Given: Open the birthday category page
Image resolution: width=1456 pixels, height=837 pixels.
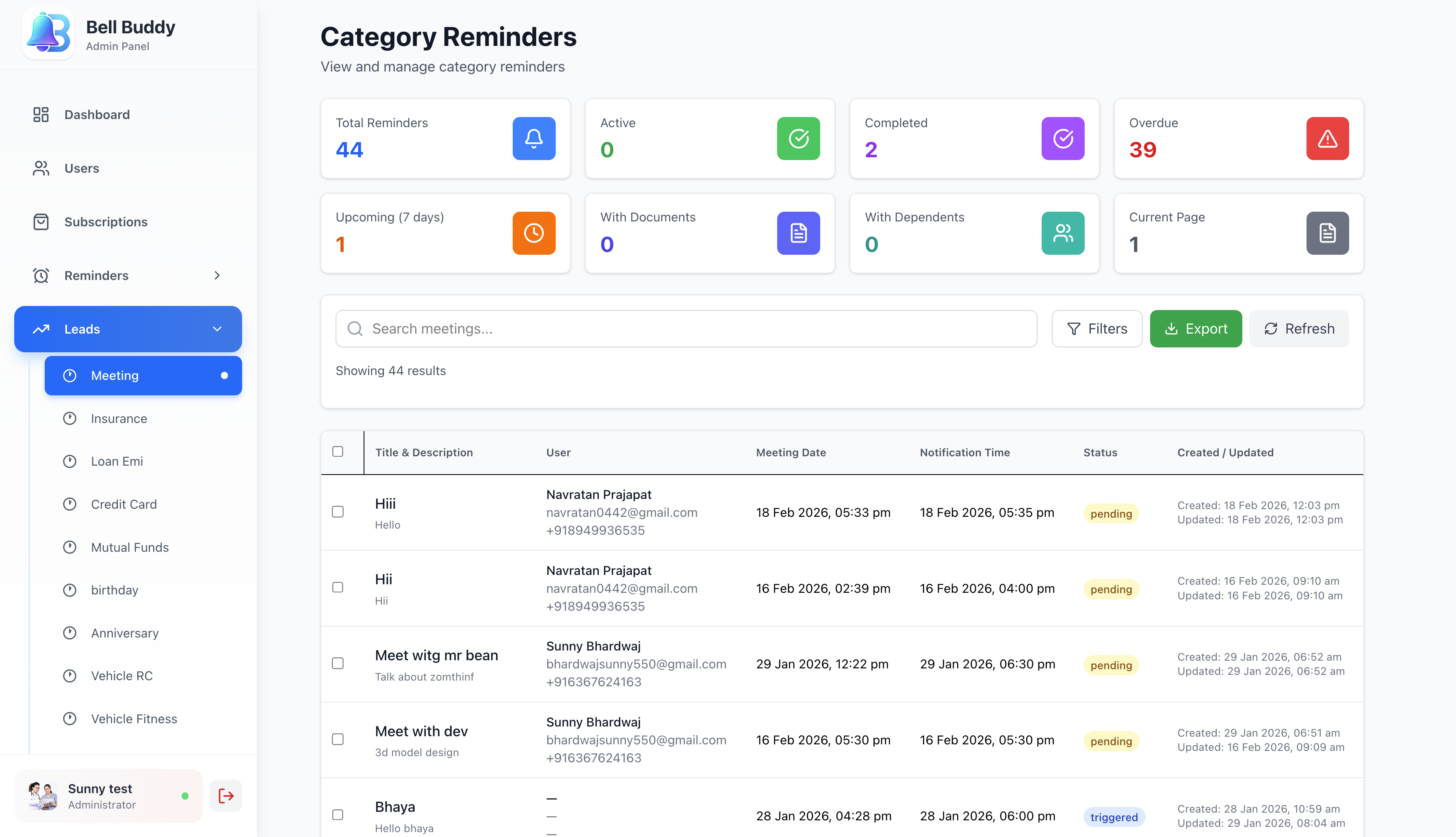Looking at the screenshot, I should click(x=114, y=590).
